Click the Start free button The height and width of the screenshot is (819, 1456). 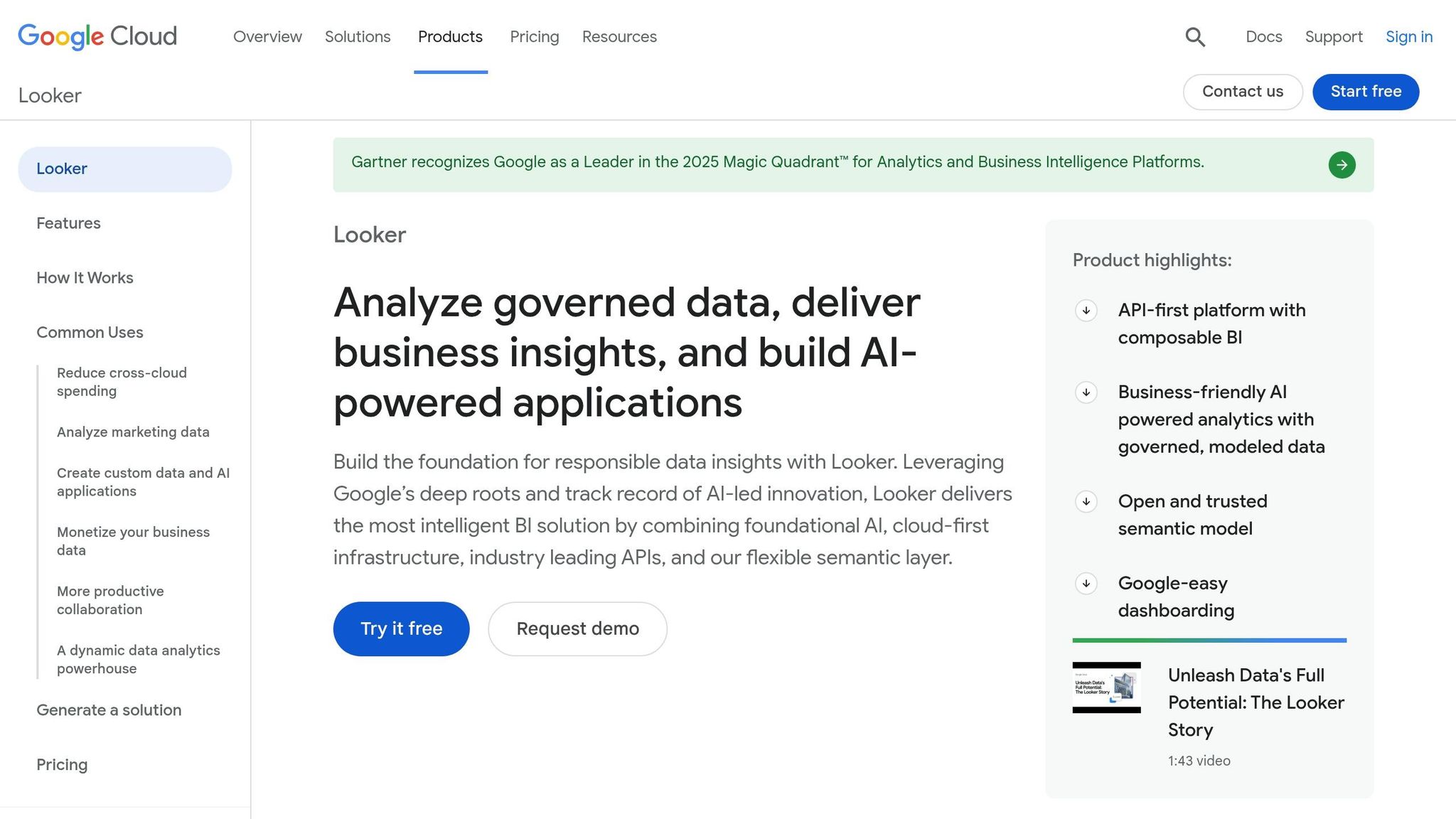pos(1365,92)
